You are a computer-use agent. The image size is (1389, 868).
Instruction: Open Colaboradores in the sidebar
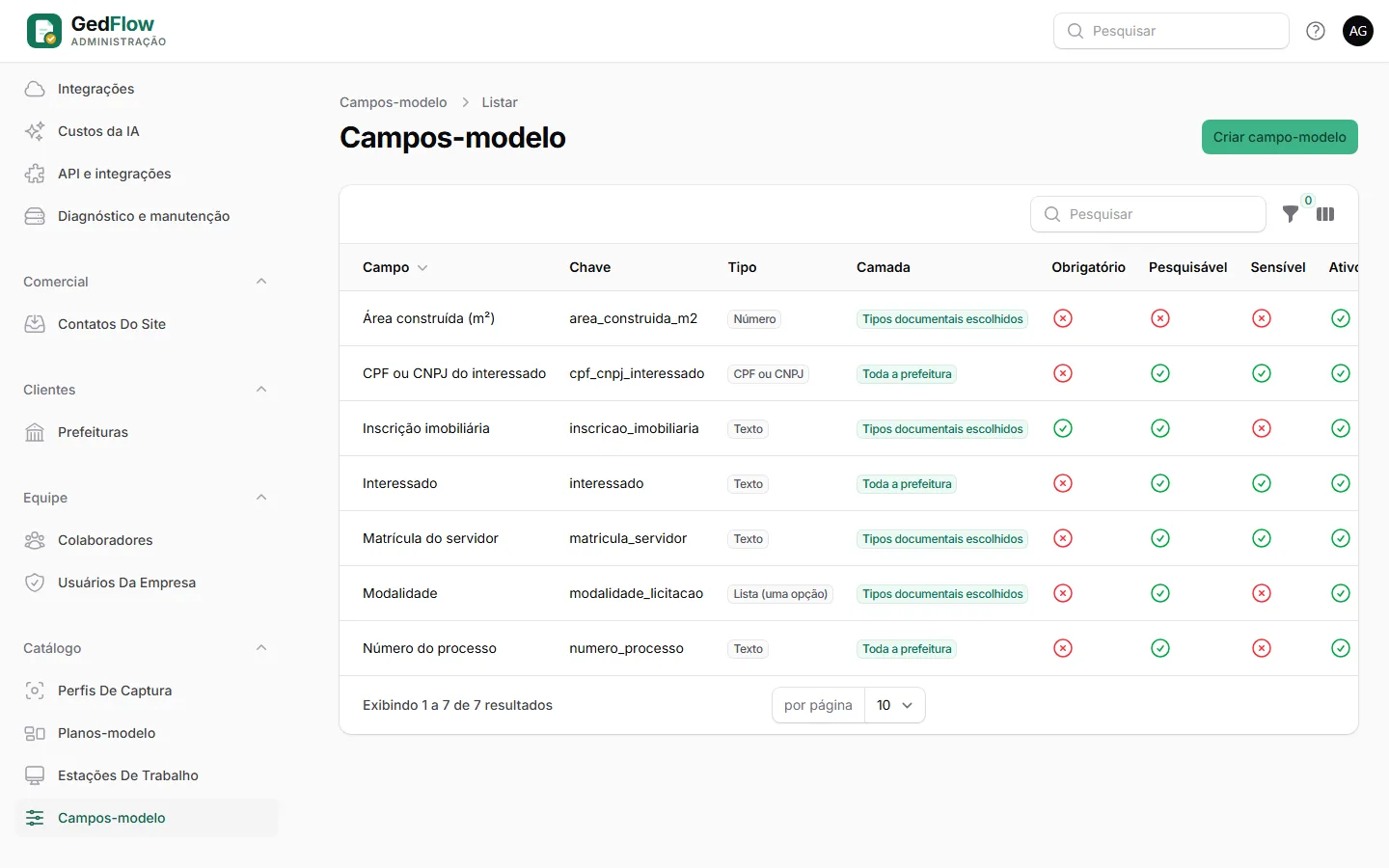(147, 540)
